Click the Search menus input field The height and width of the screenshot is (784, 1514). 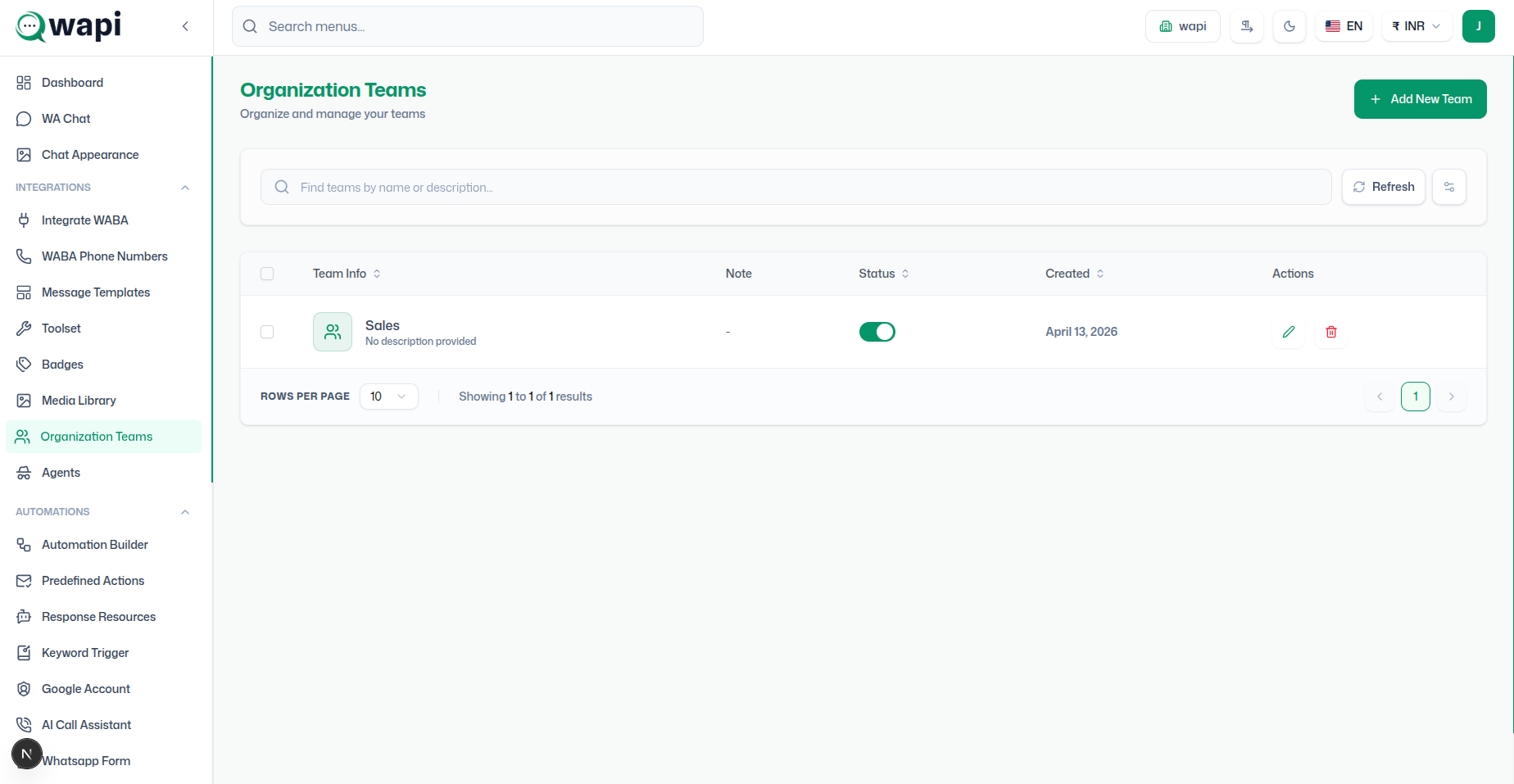[468, 26]
